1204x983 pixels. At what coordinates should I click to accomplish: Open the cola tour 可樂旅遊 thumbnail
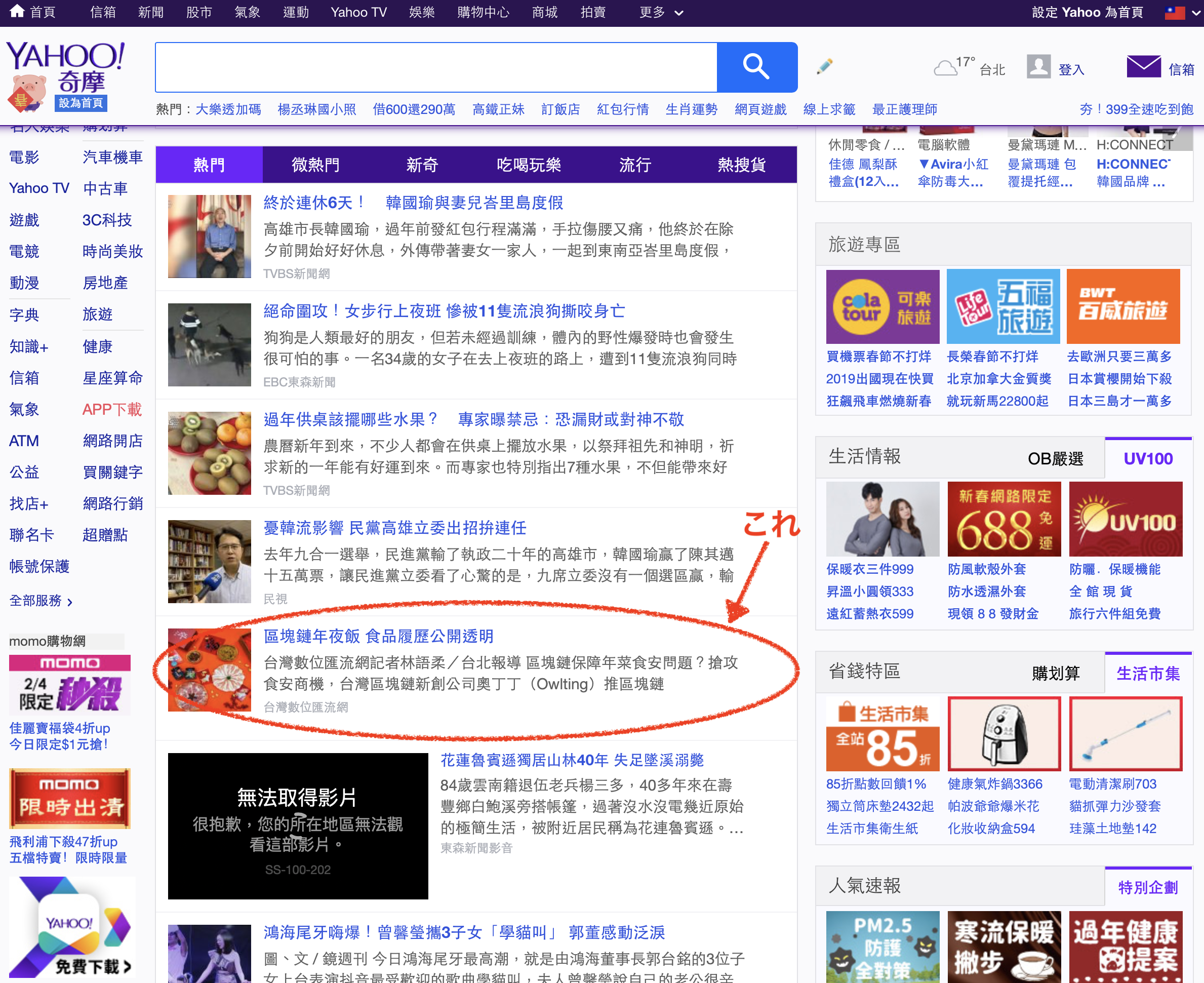click(x=882, y=306)
